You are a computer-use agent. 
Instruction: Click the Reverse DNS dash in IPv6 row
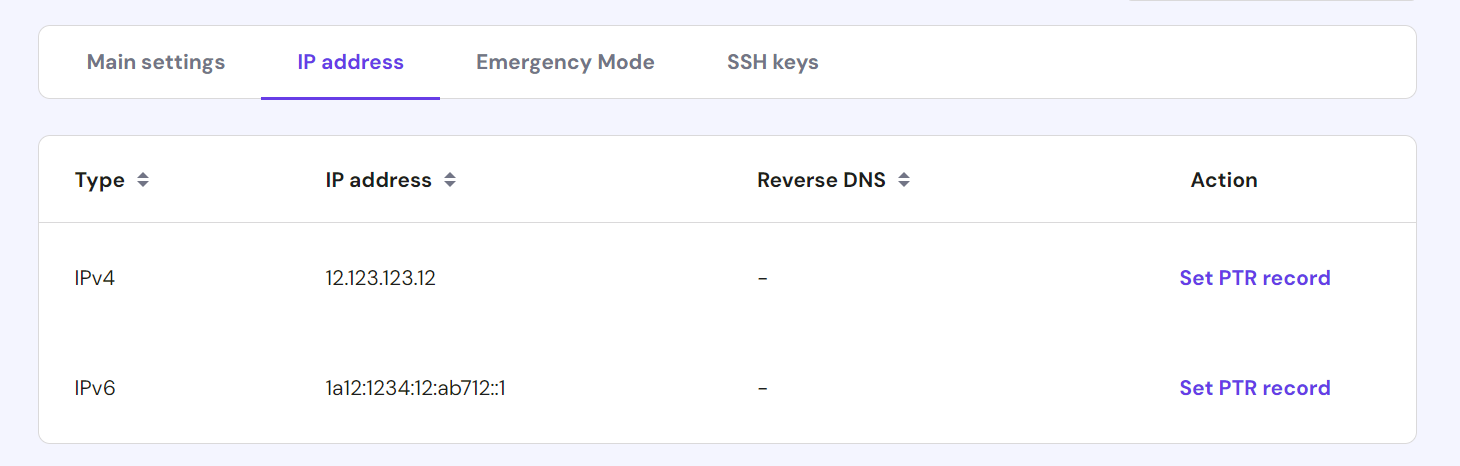click(x=762, y=388)
